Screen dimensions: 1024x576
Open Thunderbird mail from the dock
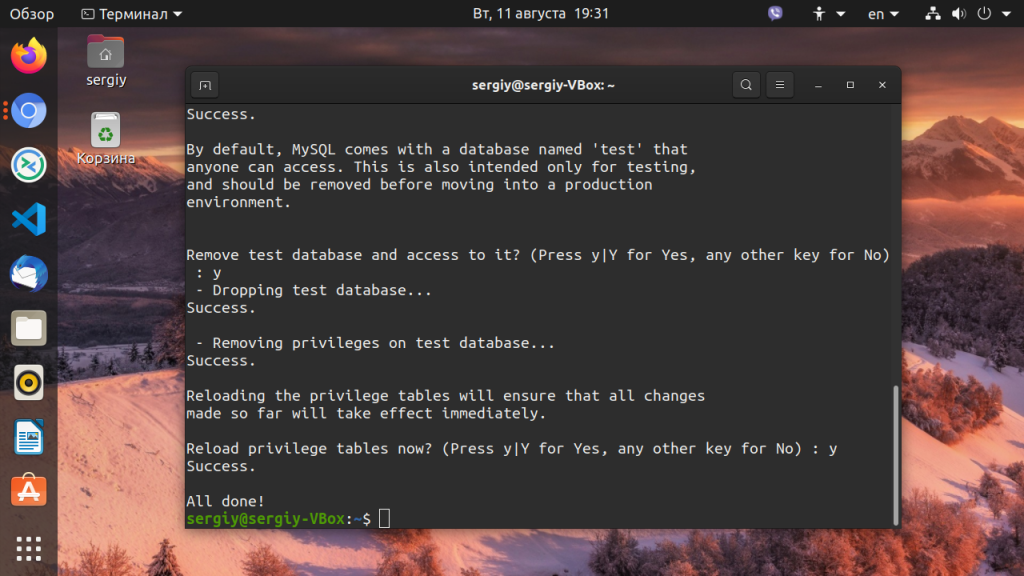(29, 274)
